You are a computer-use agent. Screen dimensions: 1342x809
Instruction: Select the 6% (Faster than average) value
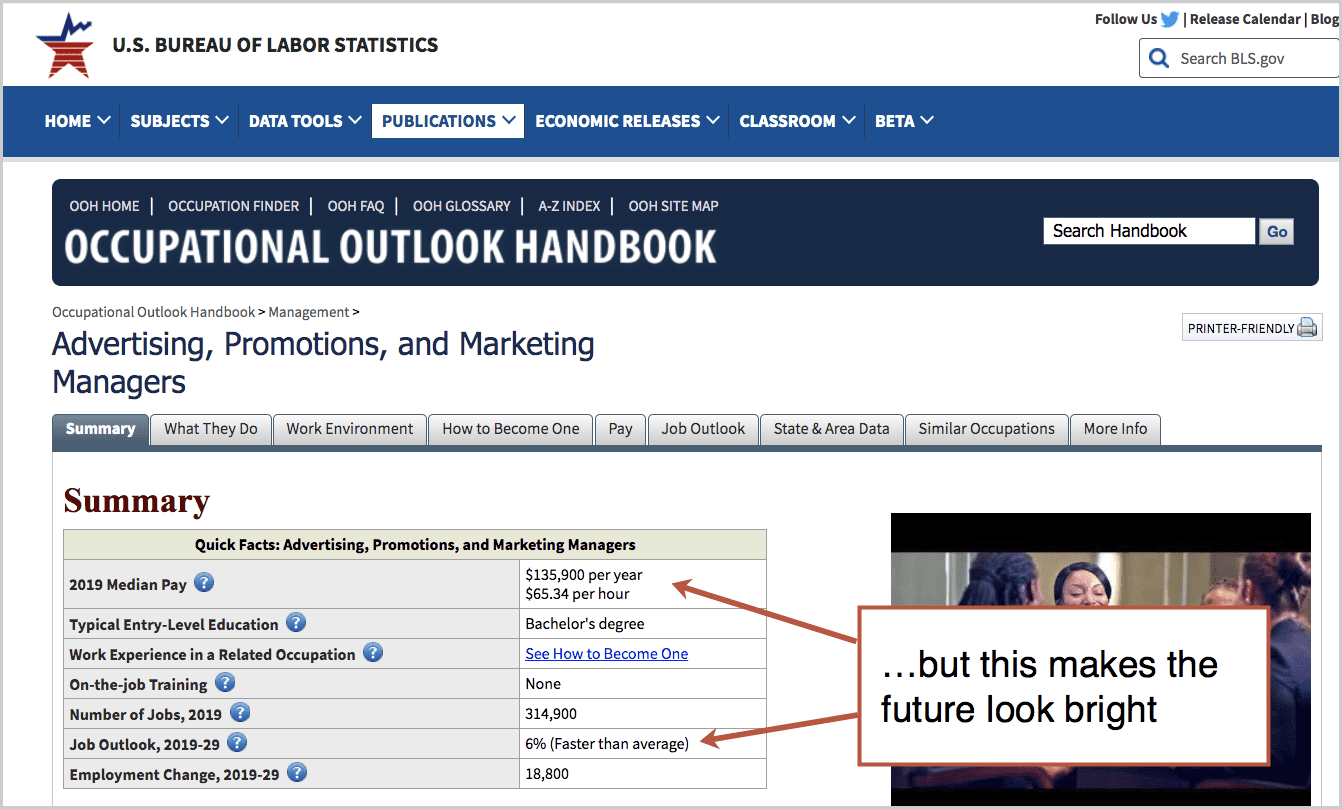(x=607, y=743)
